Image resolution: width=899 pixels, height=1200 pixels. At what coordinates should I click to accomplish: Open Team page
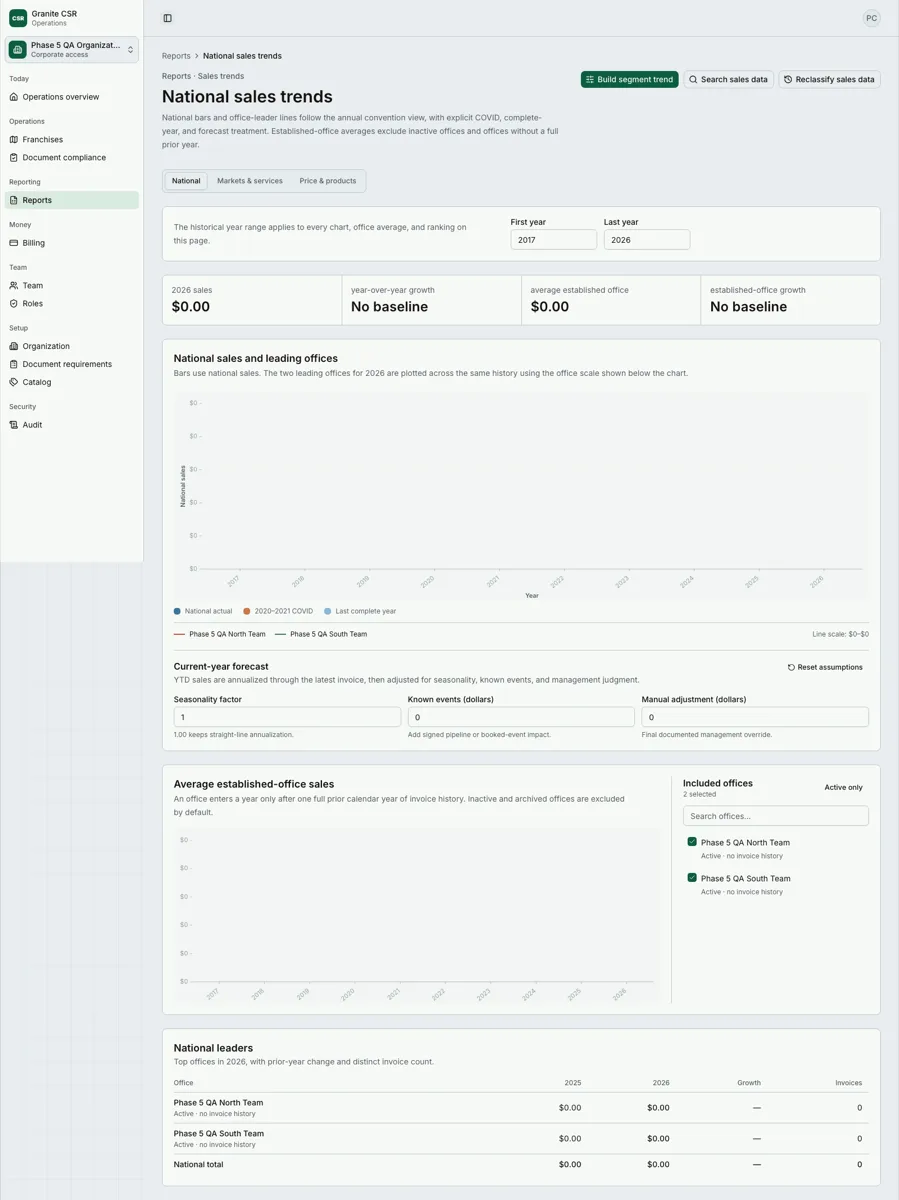(x=72, y=286)
